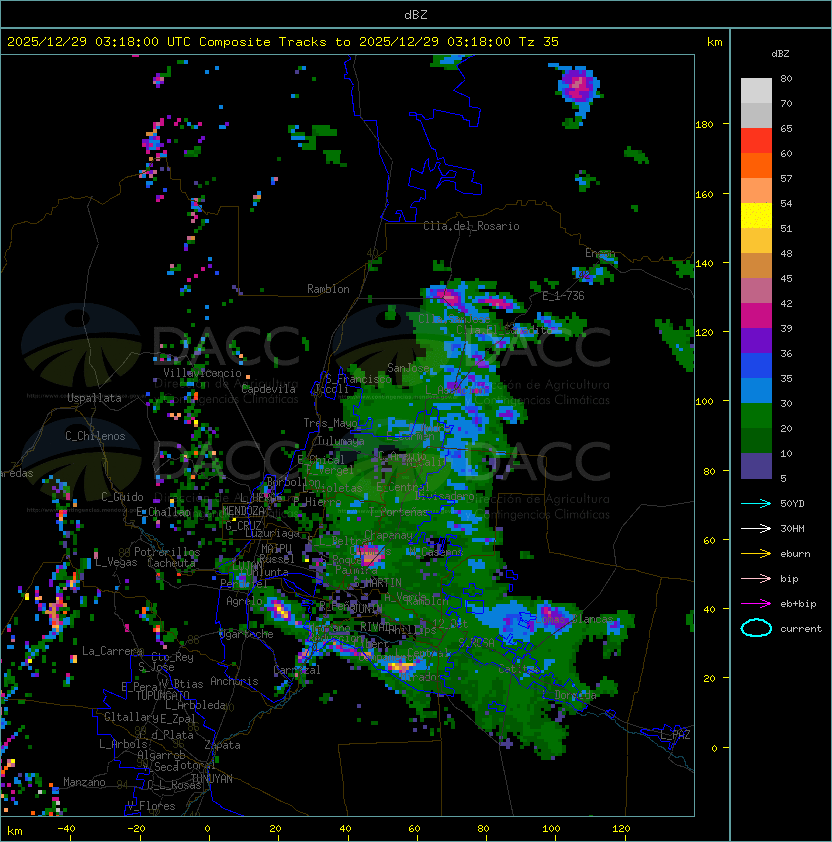This screenshot has height=842, width=832.
Task: Click the 'La_Carrera' place label
Action: (112, 651)
